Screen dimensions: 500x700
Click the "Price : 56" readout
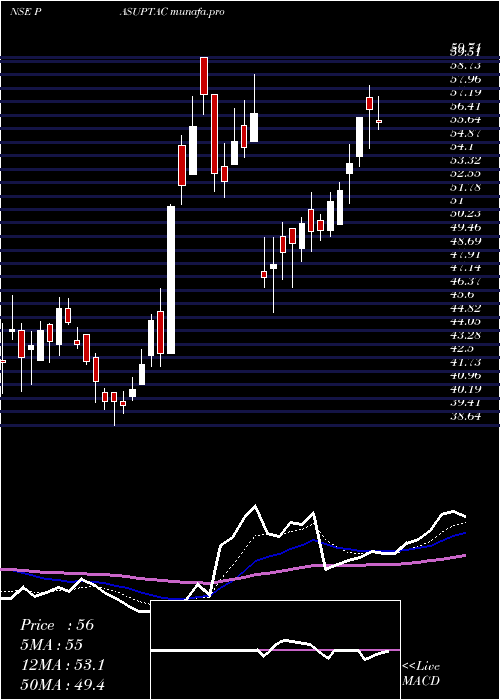[57, 625]
